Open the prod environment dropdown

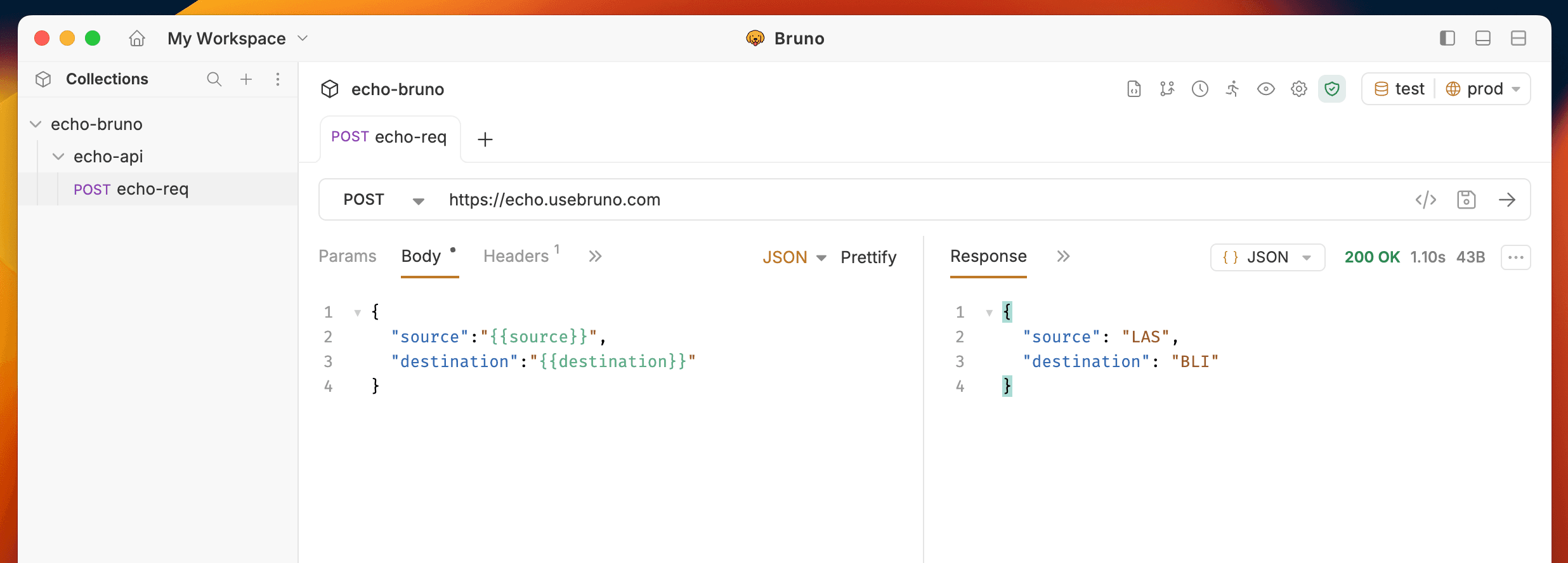(x=1483, y=89)
